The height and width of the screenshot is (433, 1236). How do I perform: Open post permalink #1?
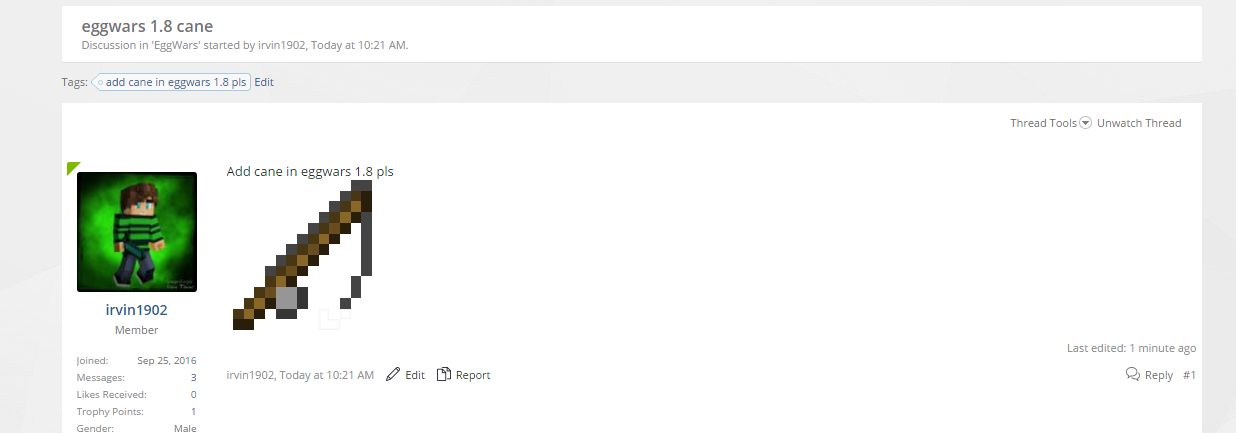pyautogui.click(x=1189, y=375)
